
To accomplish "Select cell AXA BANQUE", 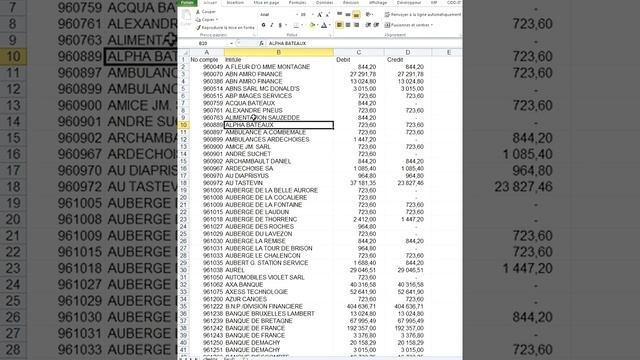I will pos(279,284).
